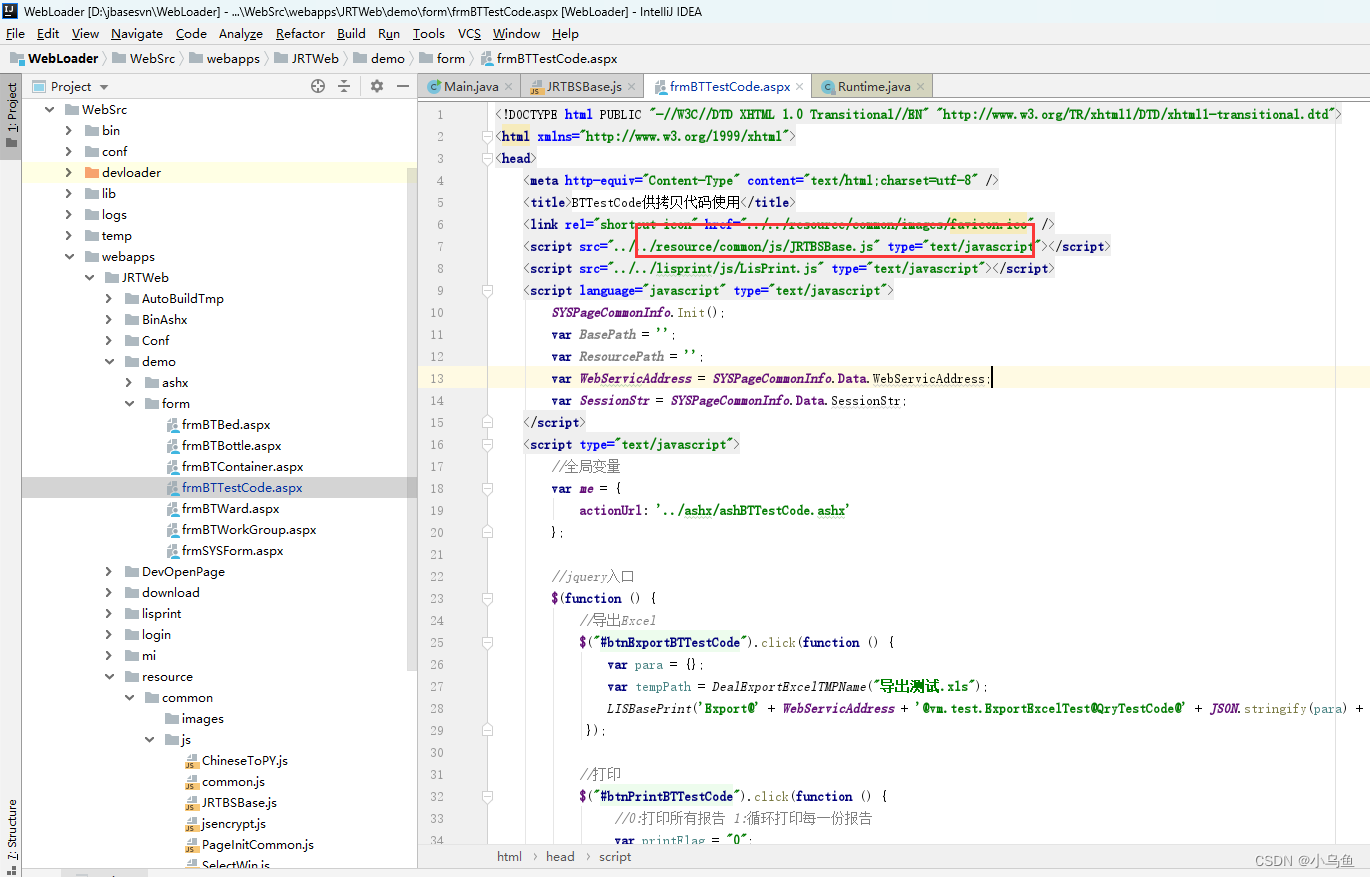Select common.js file in tree

[x=233, y=781]
